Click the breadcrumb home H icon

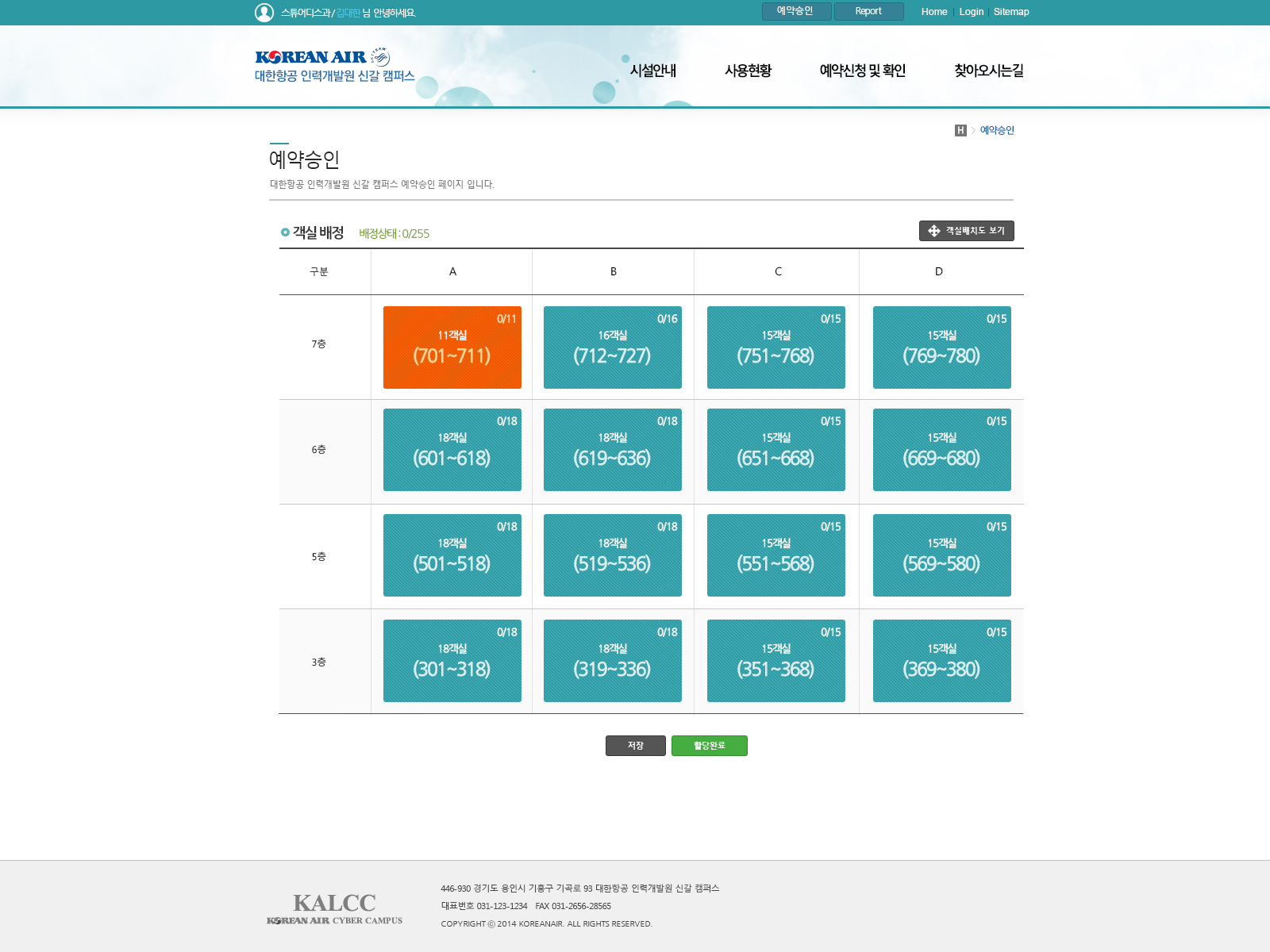(x=960, y=130)
